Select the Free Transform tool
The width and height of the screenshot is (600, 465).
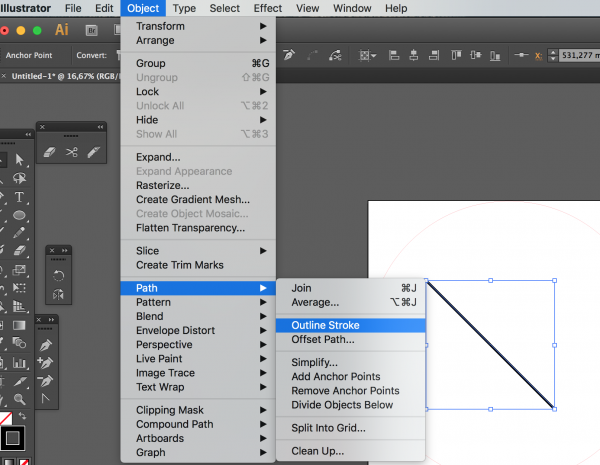tap(19, 288)
